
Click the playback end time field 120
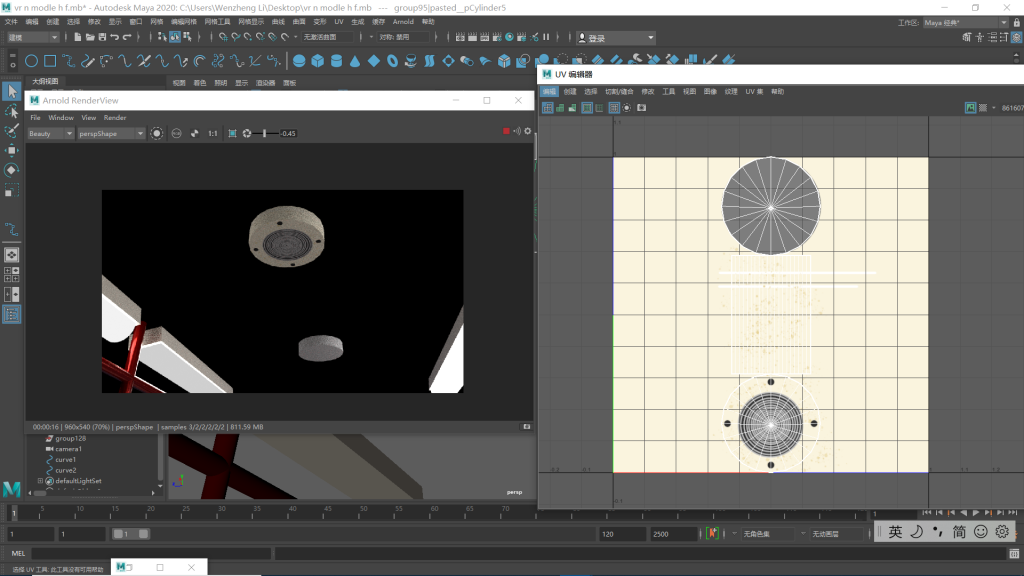[x=622, y=534]
